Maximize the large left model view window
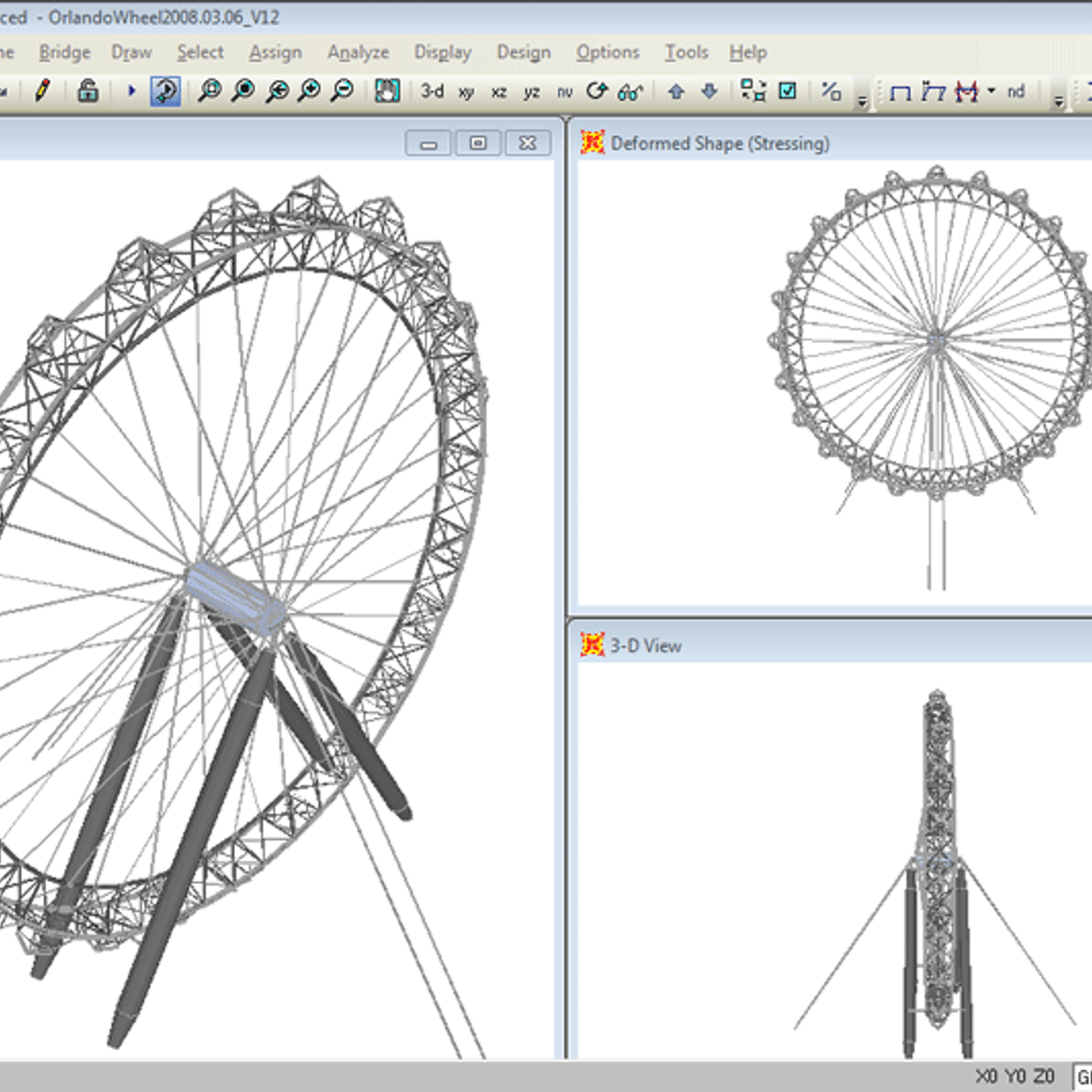This screenshot has height=1092, width=1092. (x=478, y=143)
